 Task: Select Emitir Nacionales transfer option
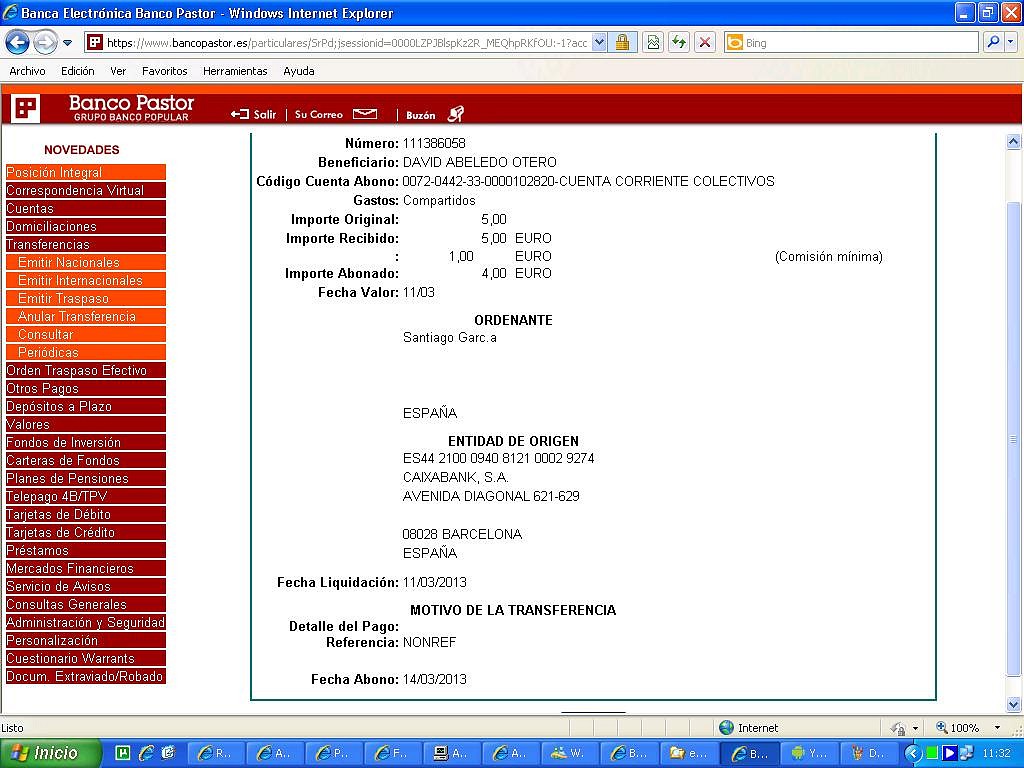86,262
